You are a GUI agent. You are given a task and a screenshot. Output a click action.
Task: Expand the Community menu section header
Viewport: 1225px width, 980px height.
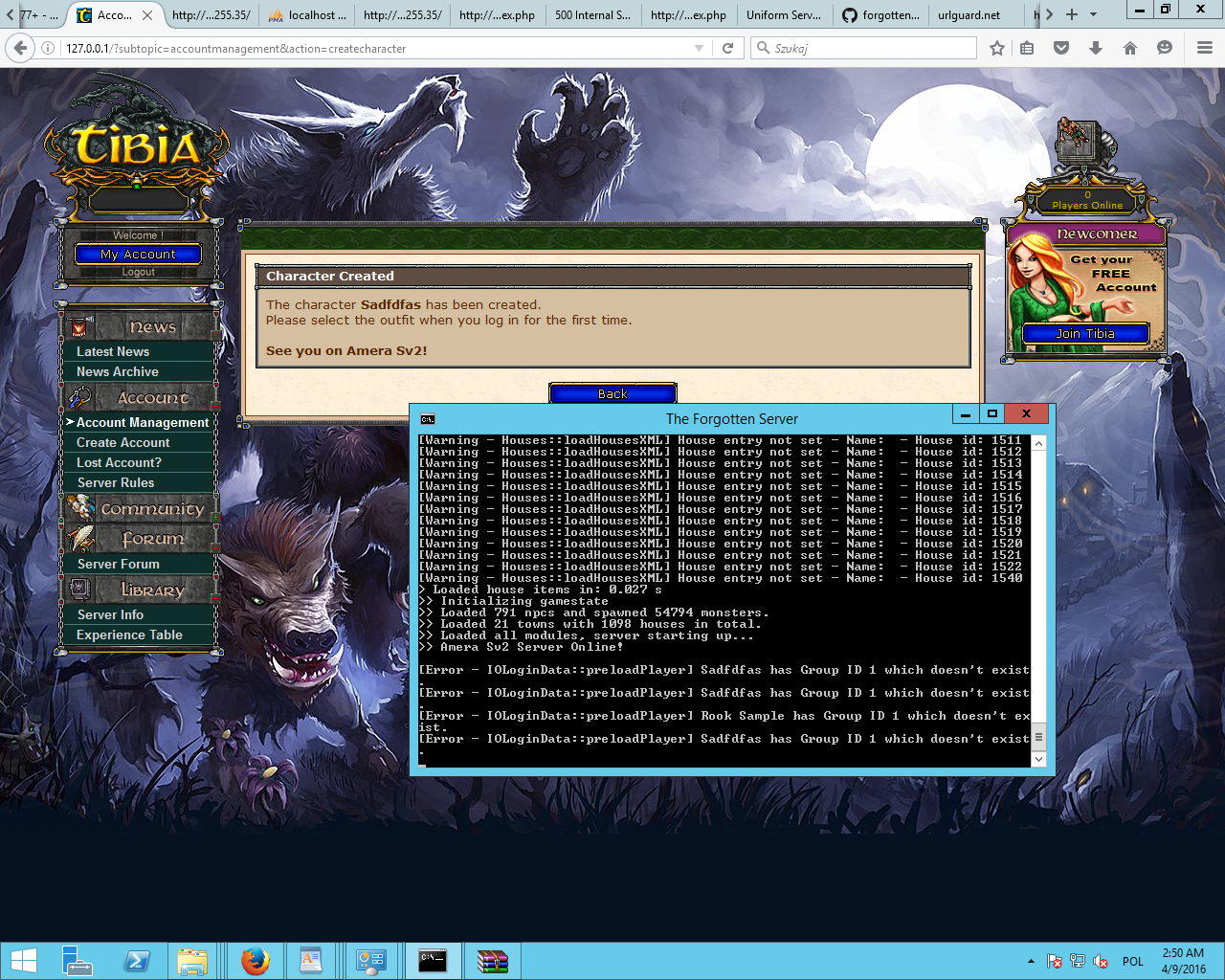pyautogui.click(x=140, y=508)
